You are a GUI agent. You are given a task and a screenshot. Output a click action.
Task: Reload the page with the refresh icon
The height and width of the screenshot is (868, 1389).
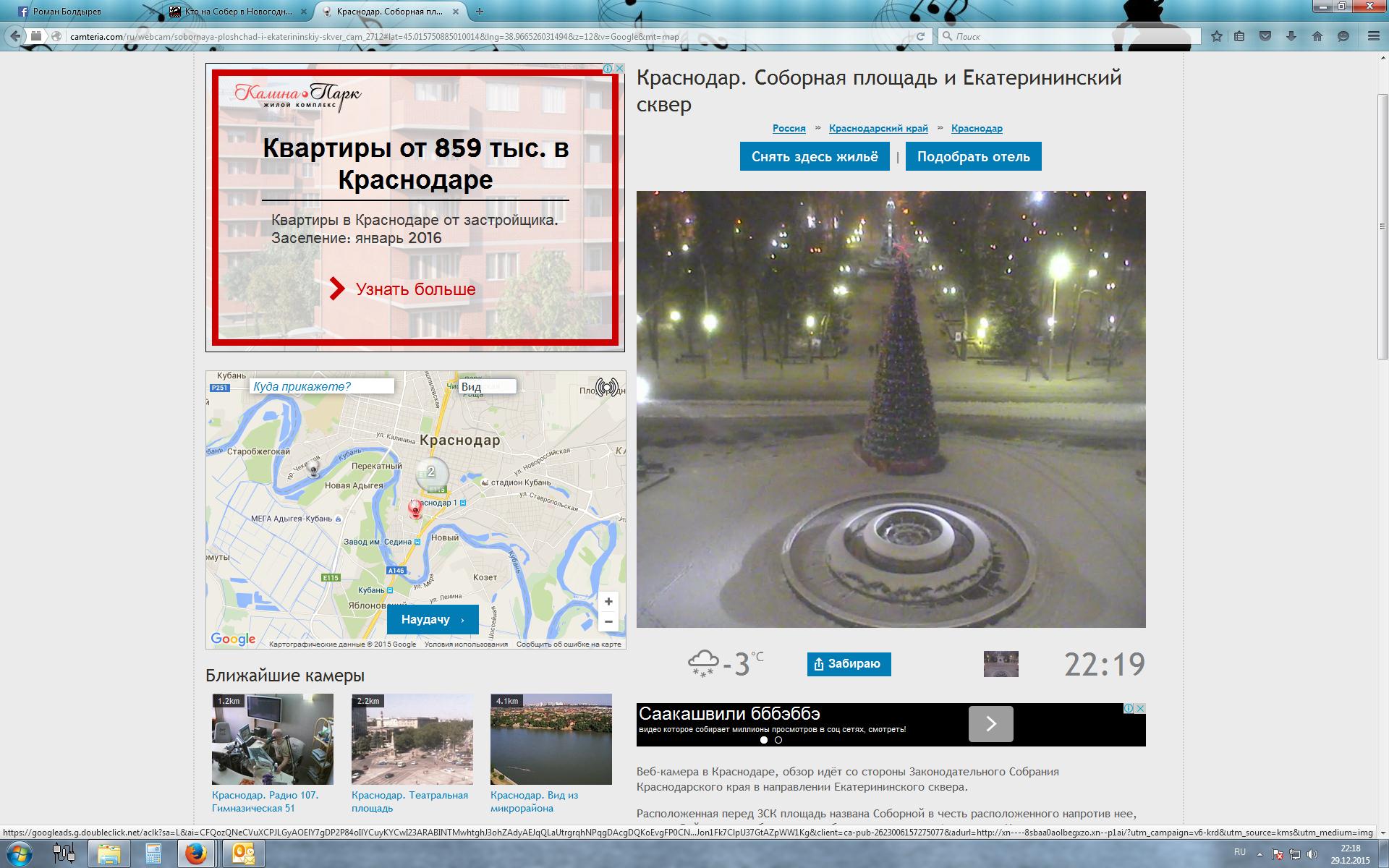(x=921, y=36)
